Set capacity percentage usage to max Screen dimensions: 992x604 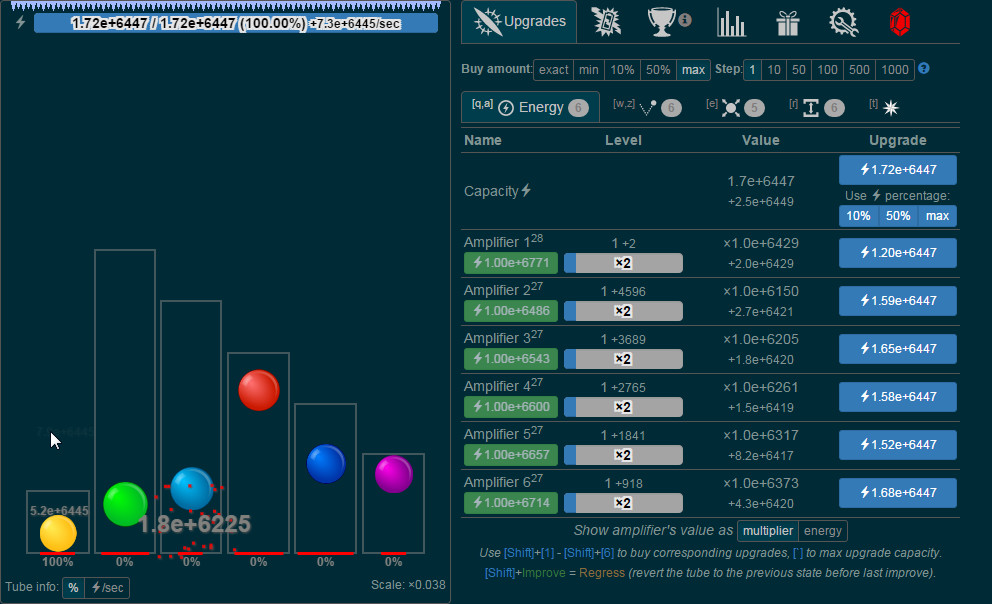click(x=937, y=215)
